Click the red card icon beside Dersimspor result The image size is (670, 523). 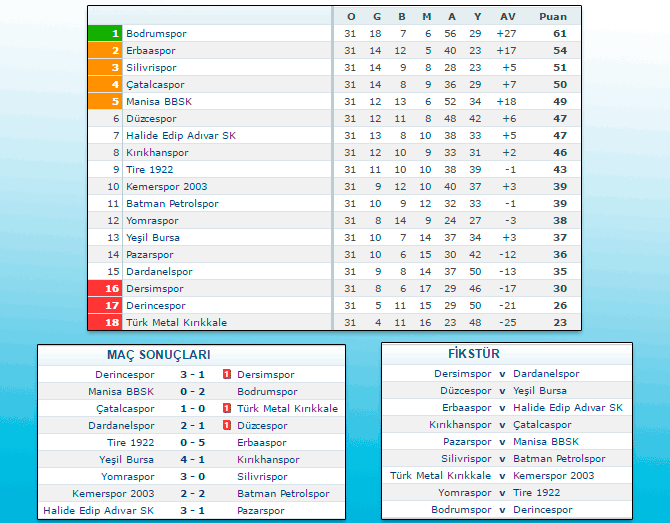click(x=227, y=374)
